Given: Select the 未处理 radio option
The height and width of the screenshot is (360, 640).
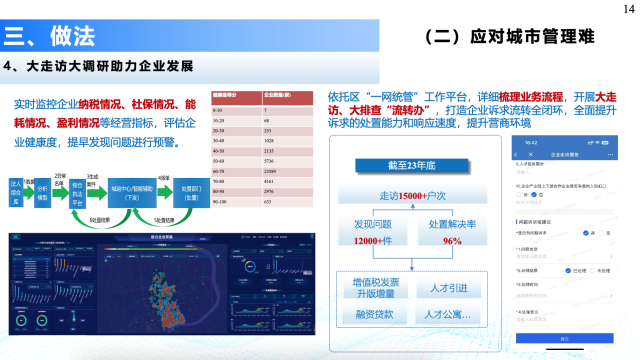Looking at the screenshot, I should click(x=592, y=271).
